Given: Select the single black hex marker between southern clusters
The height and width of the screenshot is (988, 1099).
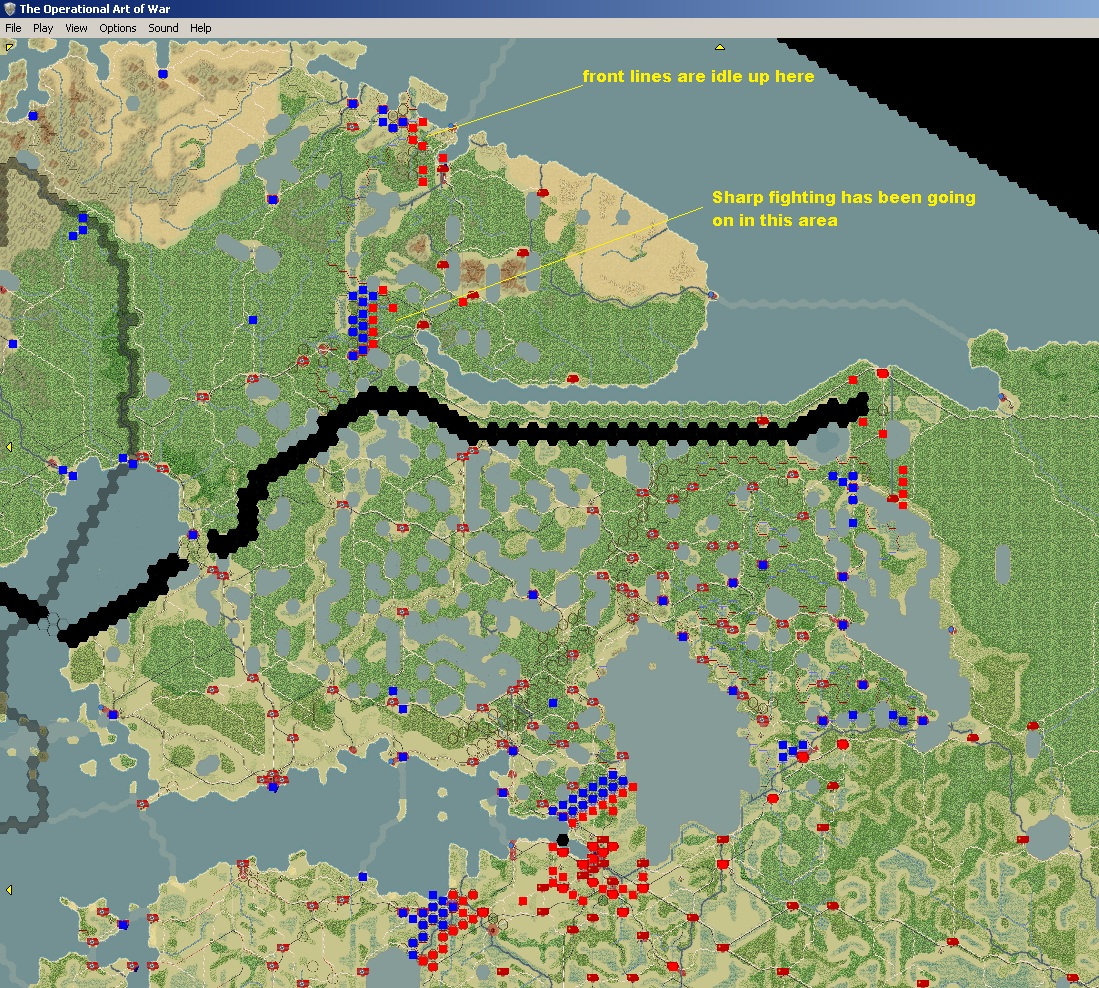Looking at the screenshot, I should (x=562, y=839).
